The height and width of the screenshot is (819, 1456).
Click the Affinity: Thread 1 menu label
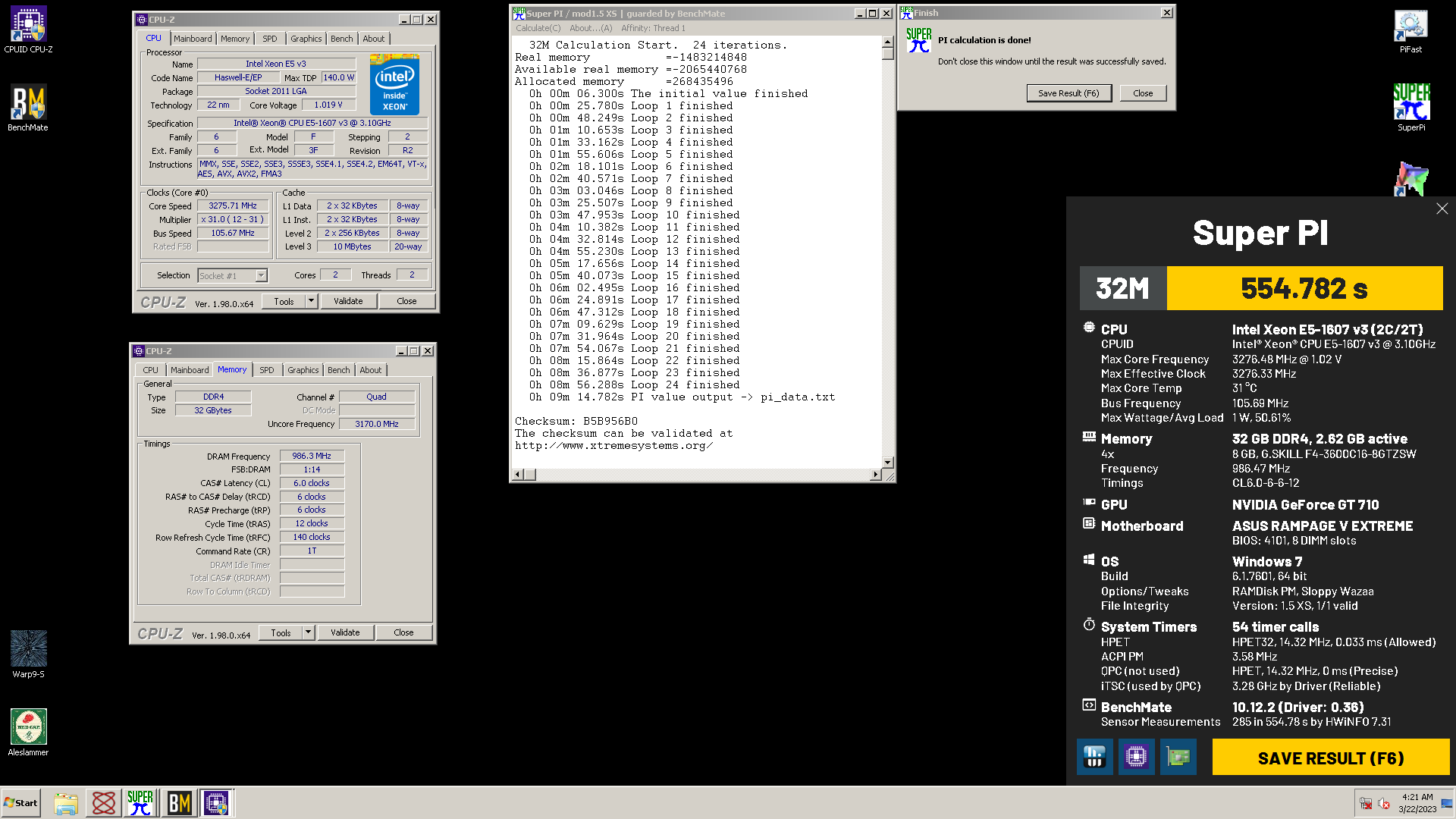point(653,28)
